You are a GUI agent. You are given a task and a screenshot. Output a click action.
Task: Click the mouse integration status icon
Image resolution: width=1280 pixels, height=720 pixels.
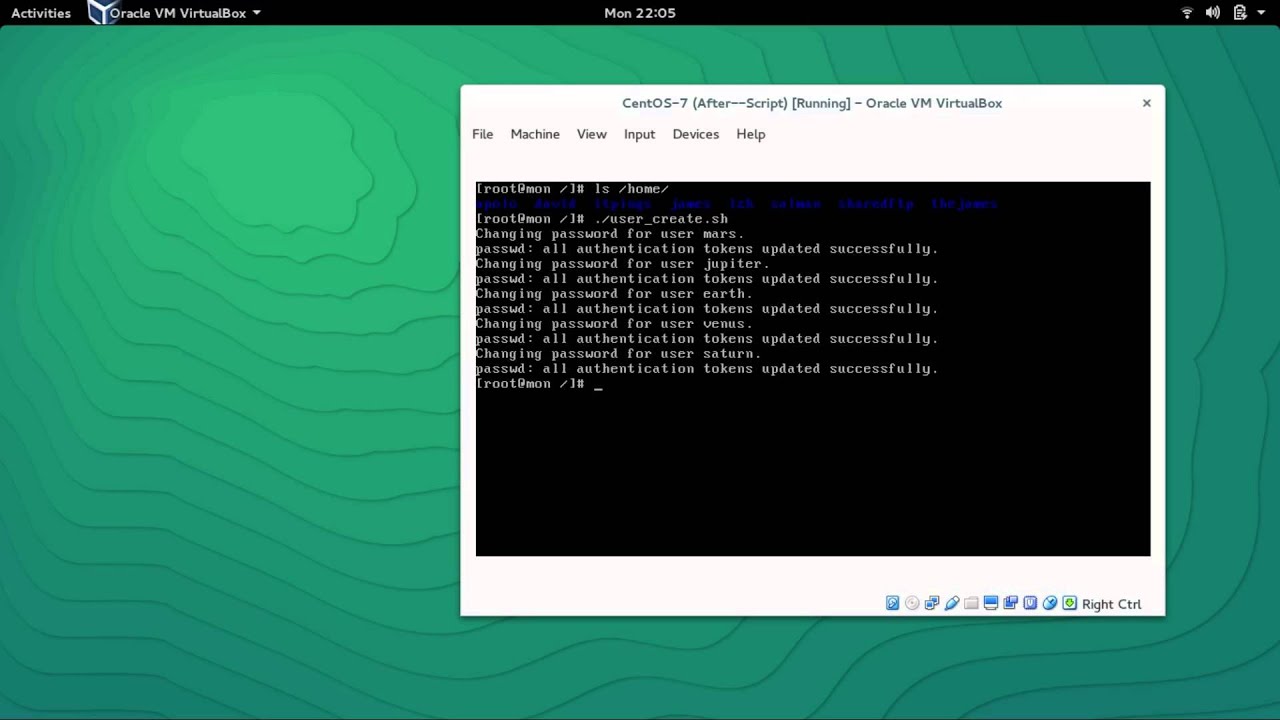point(1050,603)
